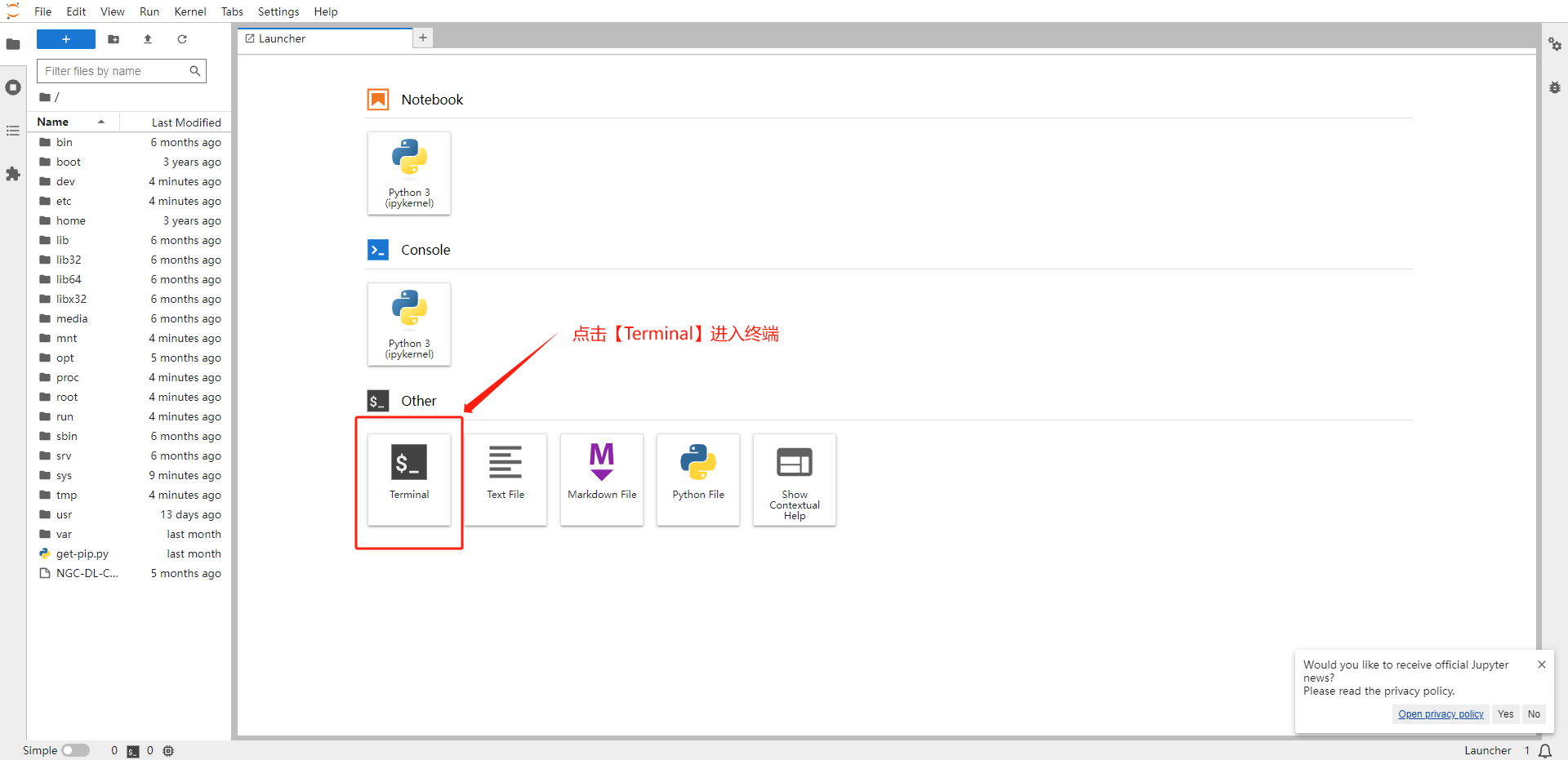Select the var folder
The width and height of the screenshot is (1568, 760).
(130, 534)
